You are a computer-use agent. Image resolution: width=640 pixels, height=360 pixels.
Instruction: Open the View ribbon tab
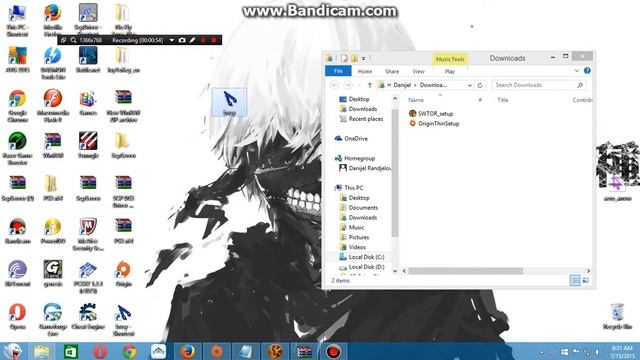click(418, 71)
